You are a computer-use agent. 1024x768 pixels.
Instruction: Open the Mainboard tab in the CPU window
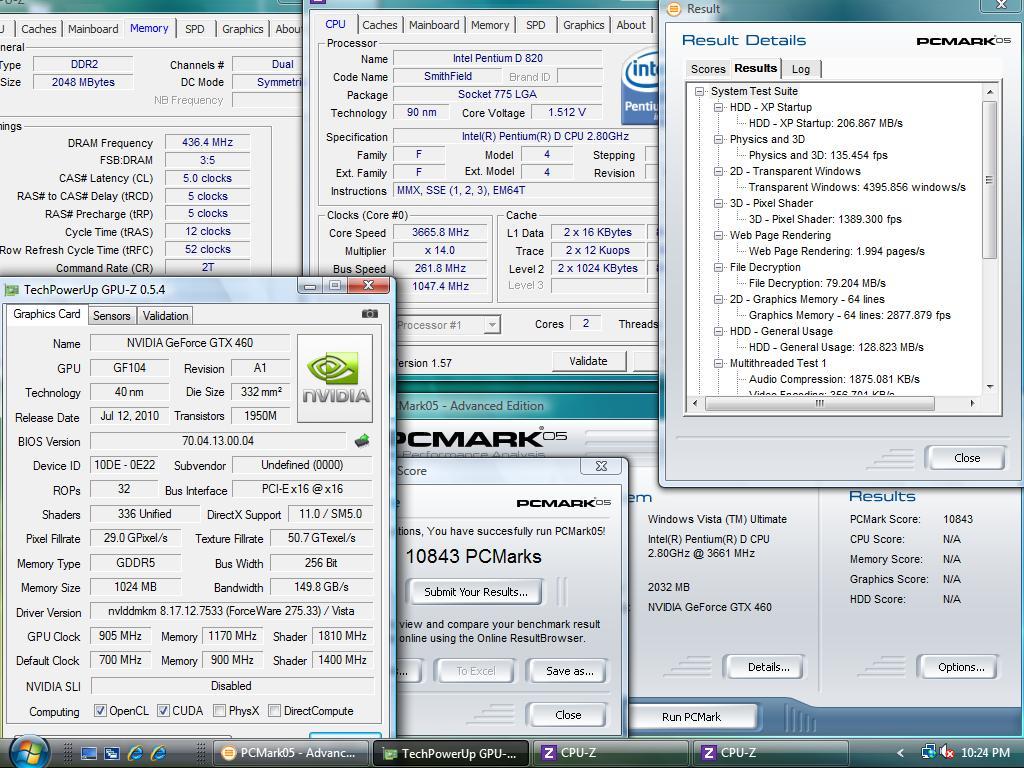point(434,25)
